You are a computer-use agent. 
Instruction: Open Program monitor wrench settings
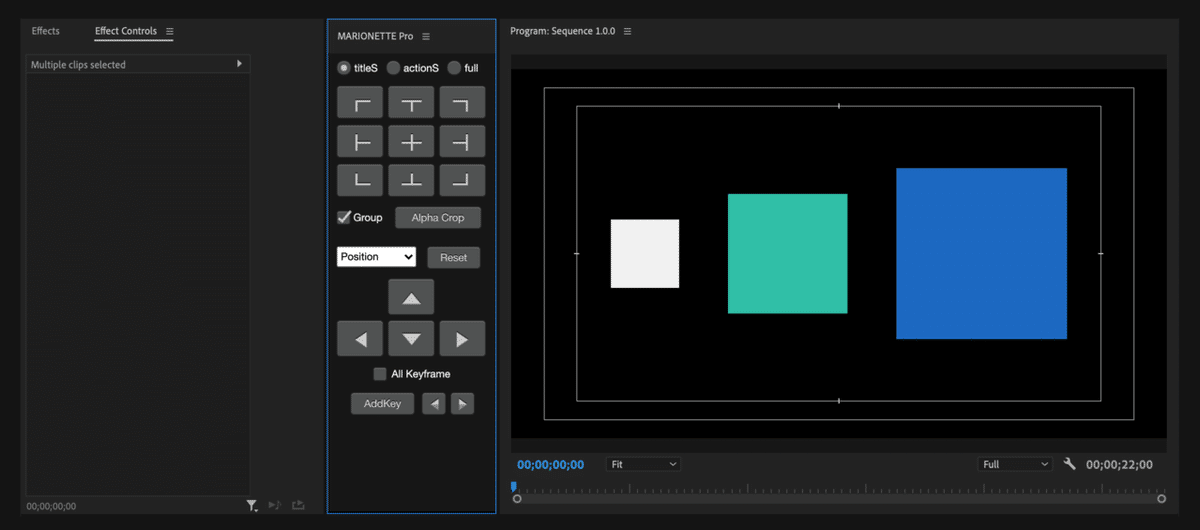coord(1069,464)
